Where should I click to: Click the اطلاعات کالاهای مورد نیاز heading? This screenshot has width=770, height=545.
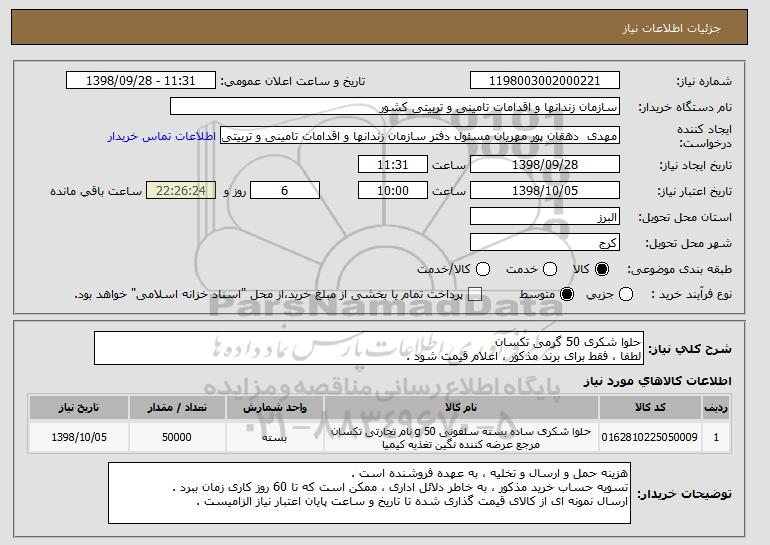(x=657, y=381)
